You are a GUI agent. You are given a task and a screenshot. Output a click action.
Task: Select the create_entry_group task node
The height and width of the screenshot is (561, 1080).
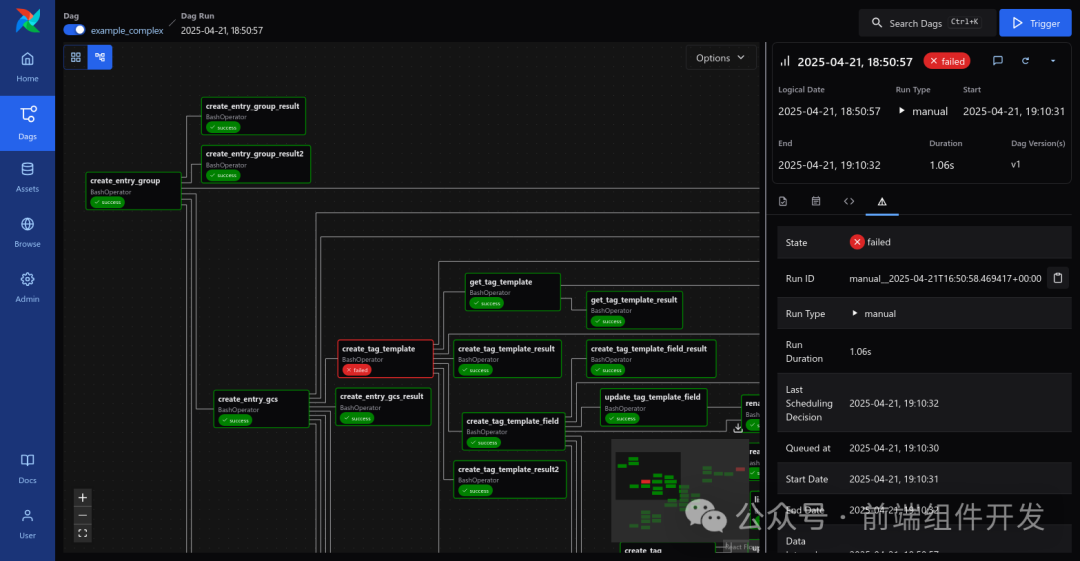click(134, 191)
